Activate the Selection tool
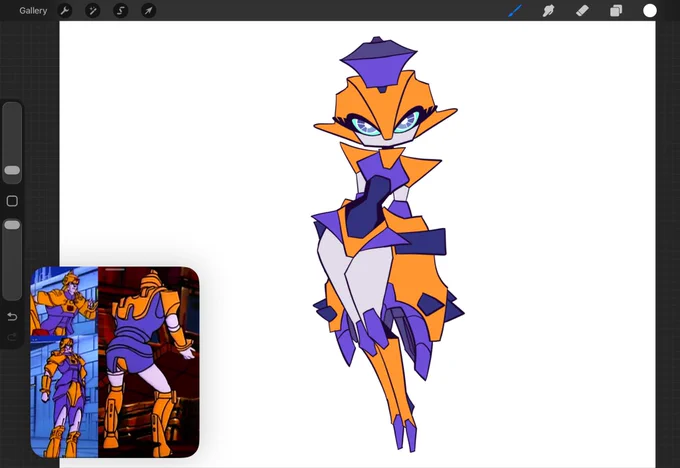The height and width of the screenshot is (468, 680). click(121, 10)
